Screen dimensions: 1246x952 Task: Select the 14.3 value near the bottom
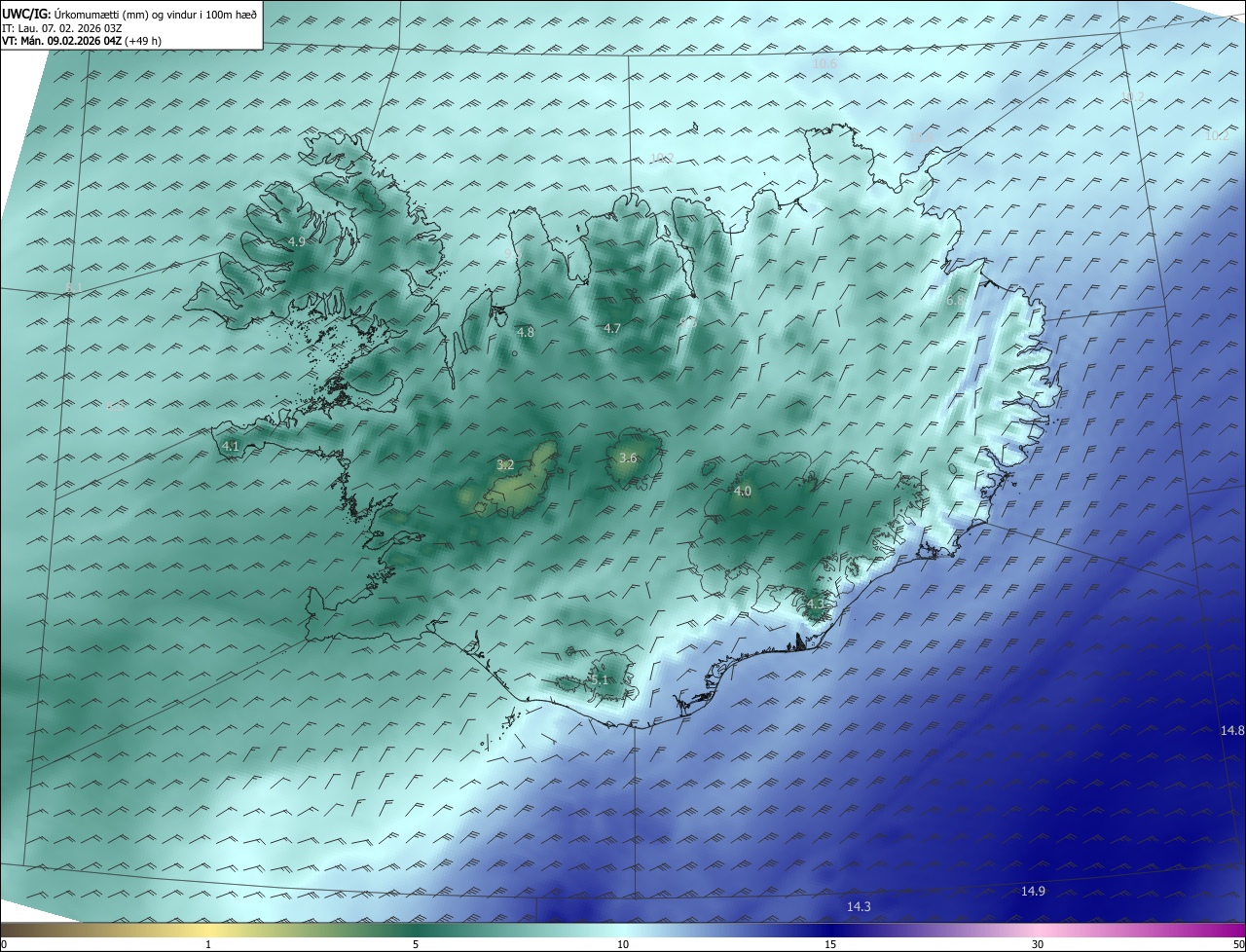click(x=859, y=906)
